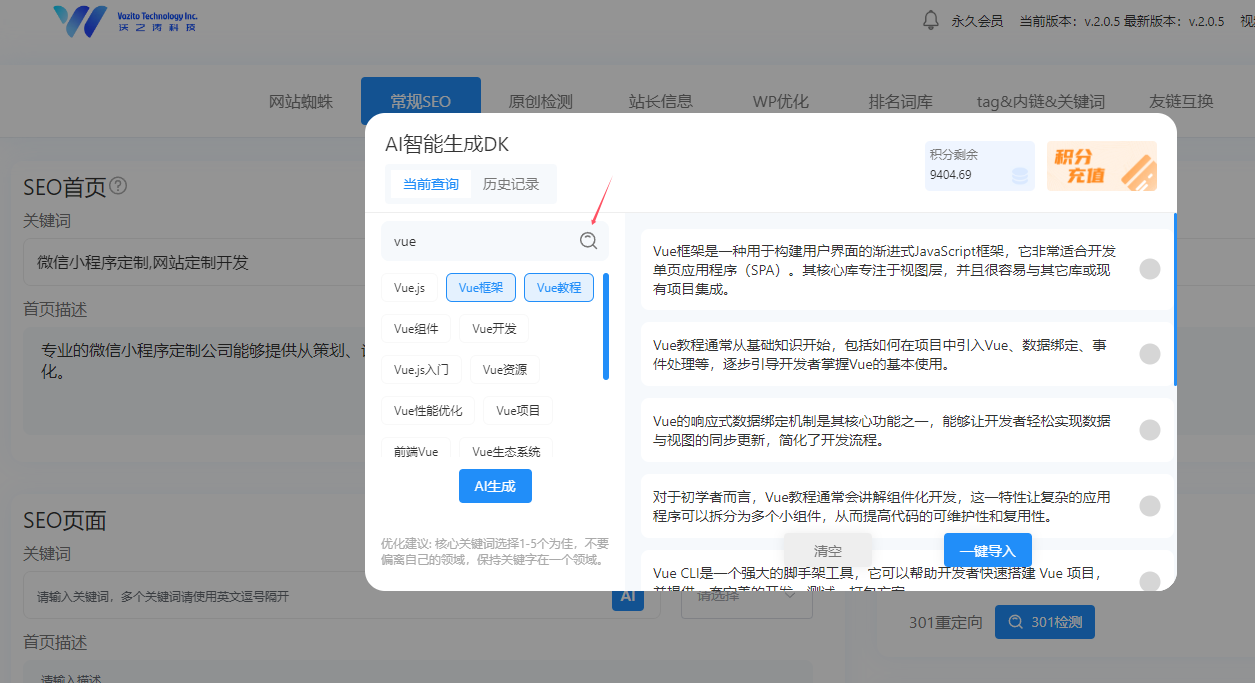Switch to the 历史记录 tab
The image size is (1255, 683).
tap(511, 184)
